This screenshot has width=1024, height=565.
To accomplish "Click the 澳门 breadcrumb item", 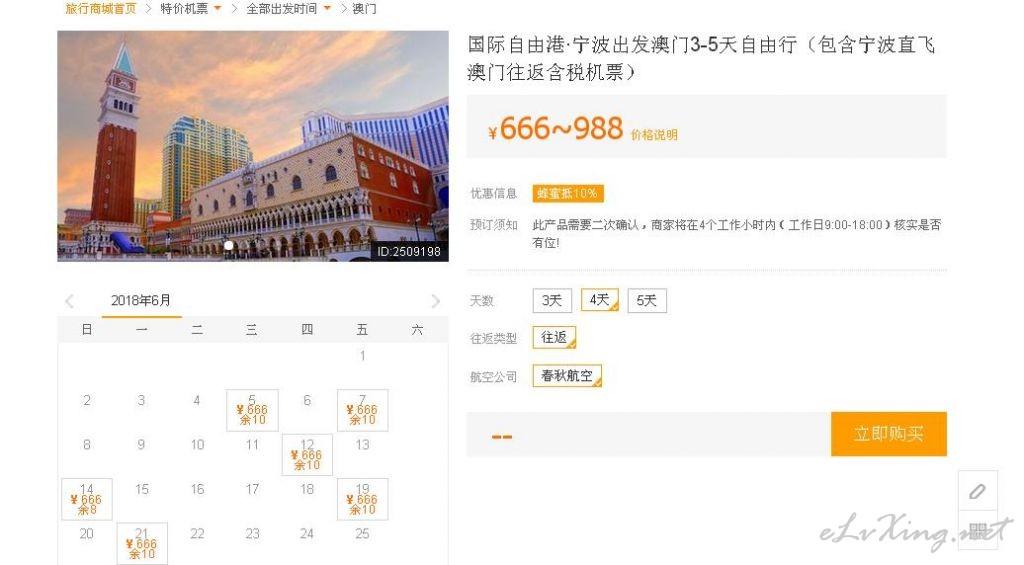I will tap(364, 8).
